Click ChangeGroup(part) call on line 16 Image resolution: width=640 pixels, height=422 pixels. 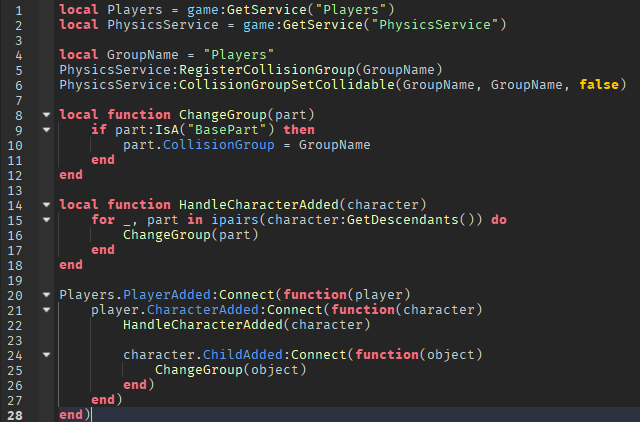pyautogui.click(x=191, y=235)
